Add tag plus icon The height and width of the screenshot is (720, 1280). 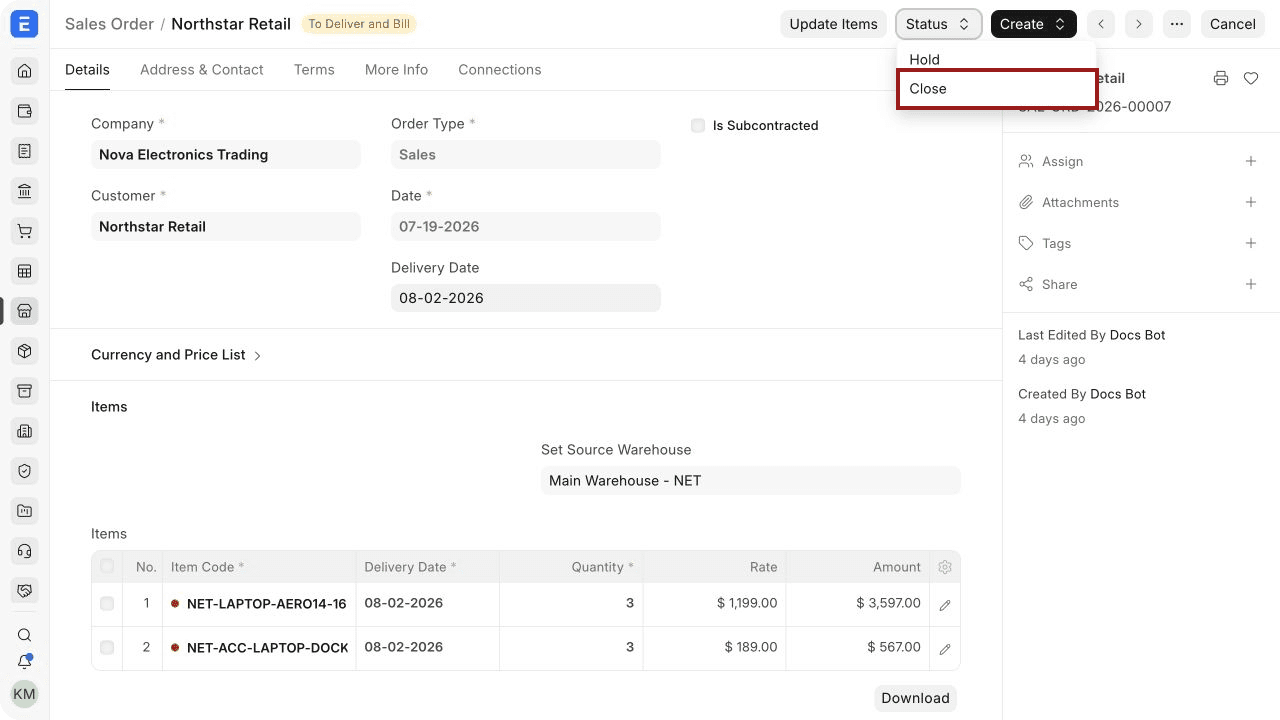tap(1251, 243)
